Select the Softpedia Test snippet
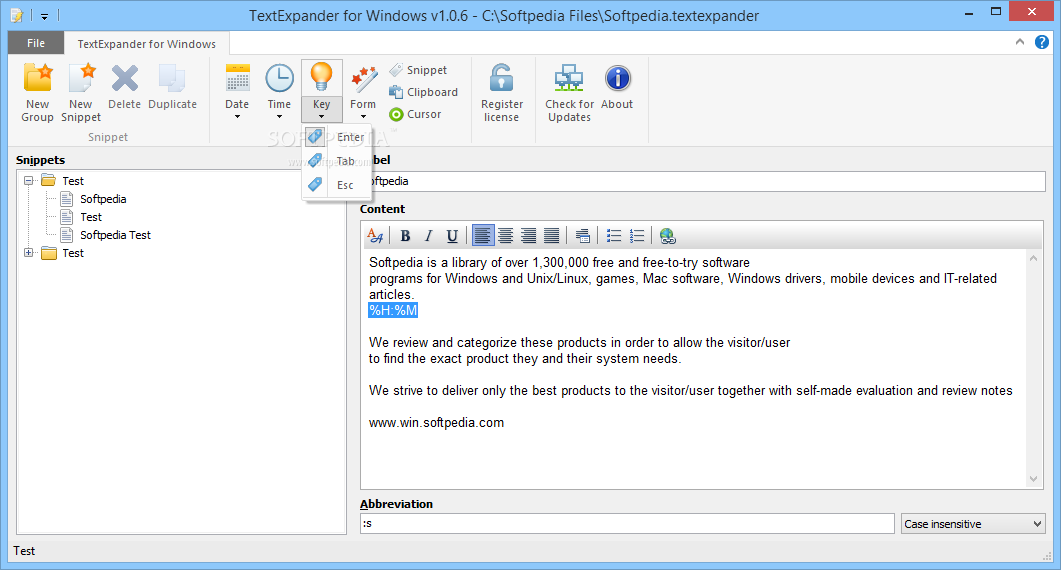Screen dimensions: 1061x570 (115, 235)
